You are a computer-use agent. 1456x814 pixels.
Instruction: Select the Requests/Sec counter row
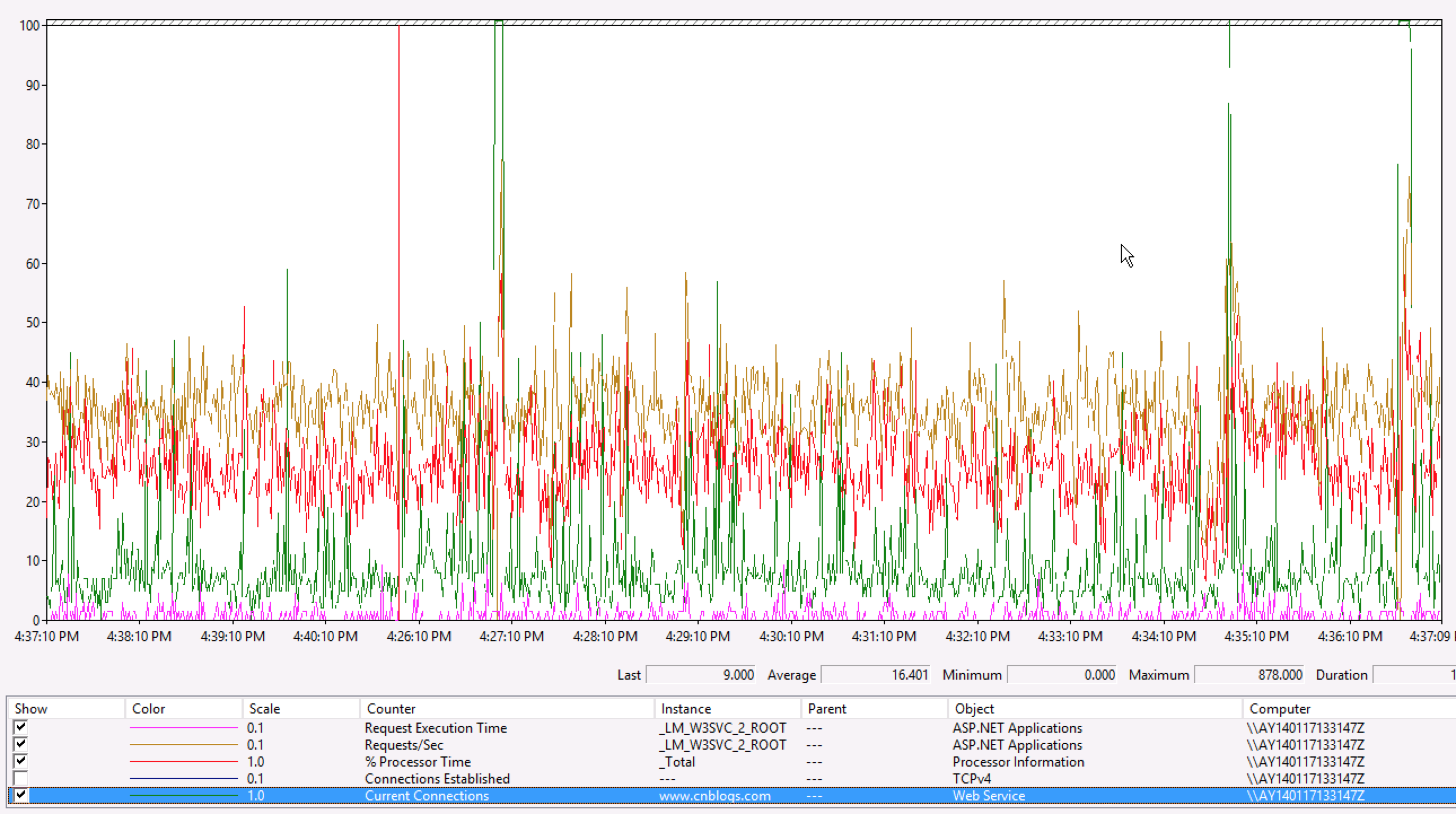coord(731,745)
